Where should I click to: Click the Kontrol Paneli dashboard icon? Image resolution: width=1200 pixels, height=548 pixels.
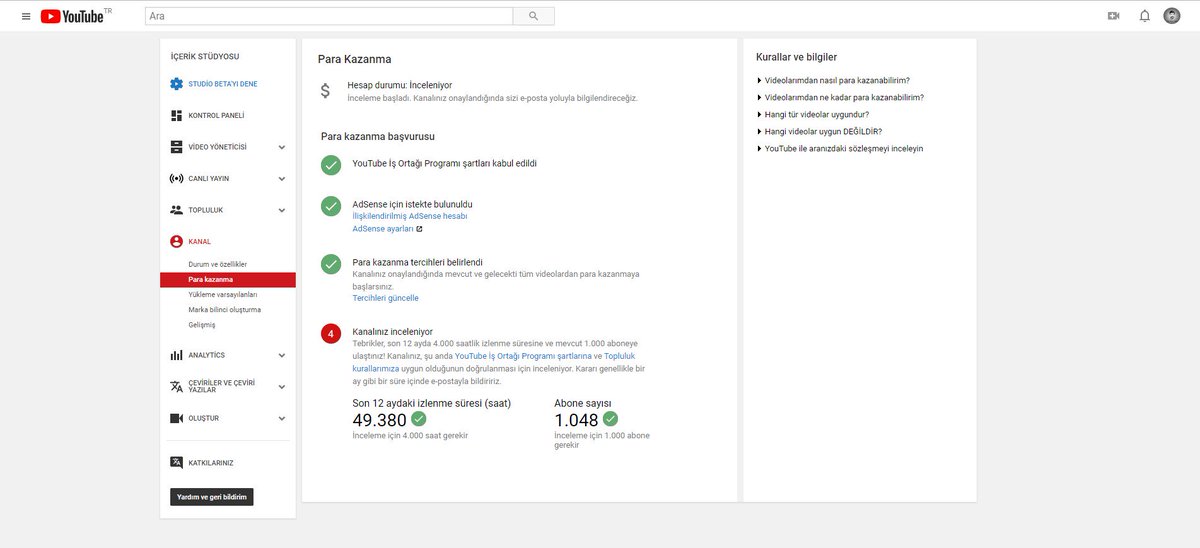click(176, 115)
